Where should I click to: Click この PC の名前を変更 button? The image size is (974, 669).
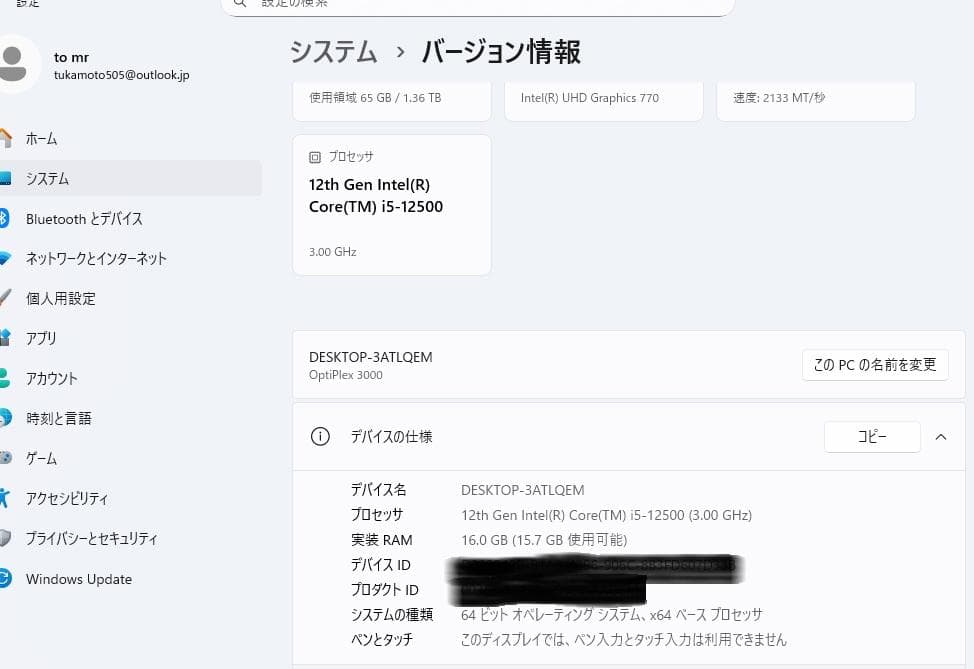click(875, 364)
